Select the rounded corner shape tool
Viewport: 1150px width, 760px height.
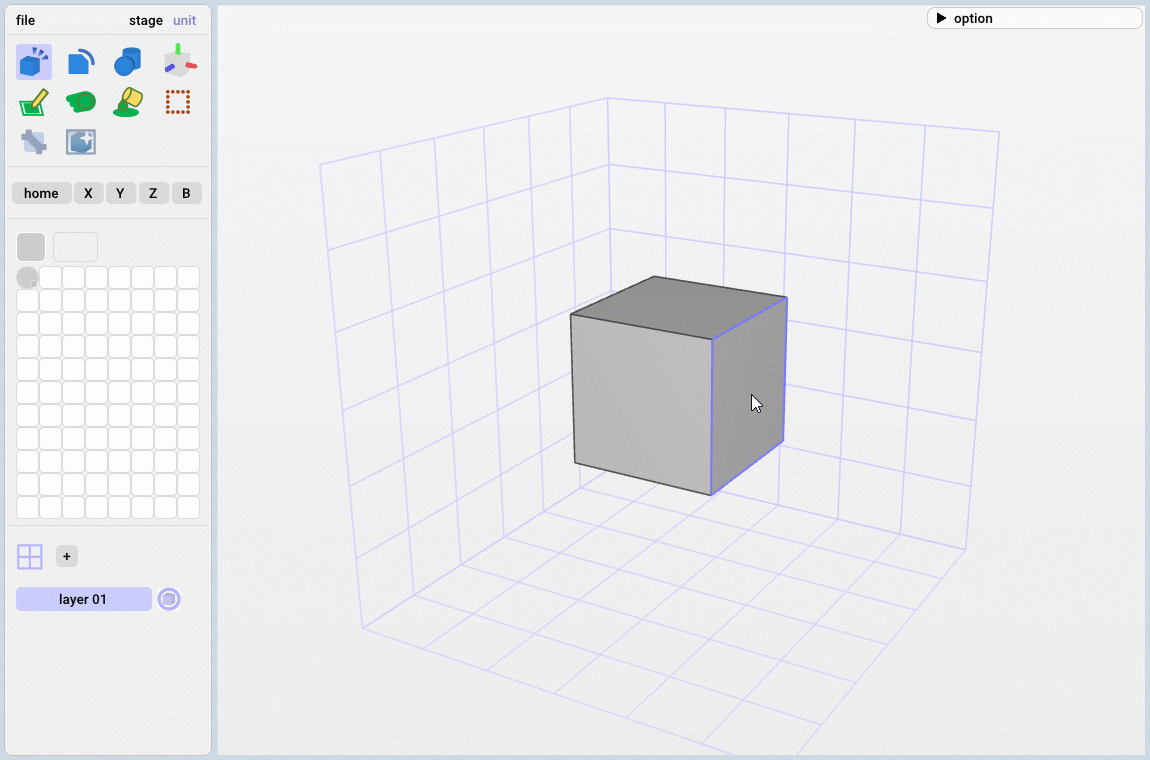click(81, 62)
